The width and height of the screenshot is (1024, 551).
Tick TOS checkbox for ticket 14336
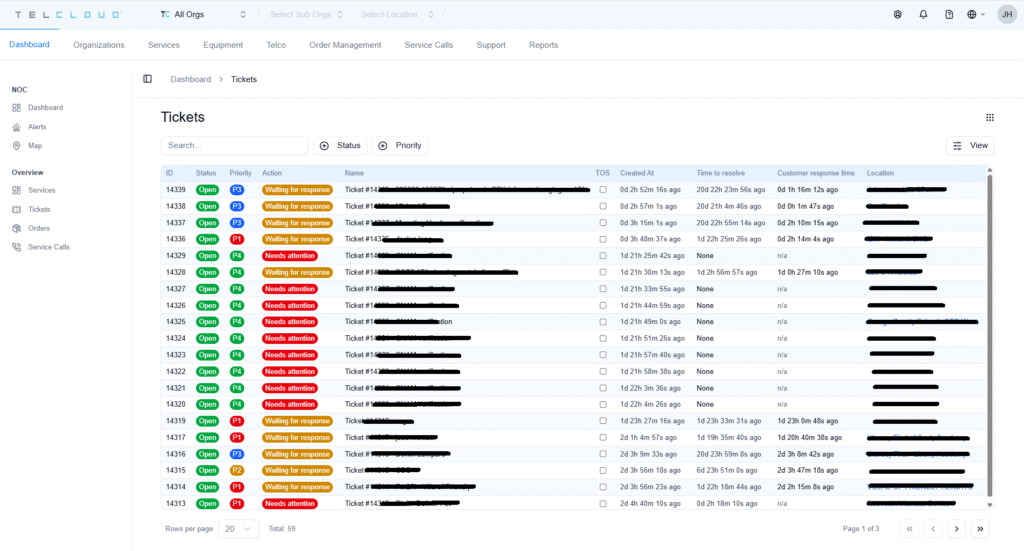[602, 239]
